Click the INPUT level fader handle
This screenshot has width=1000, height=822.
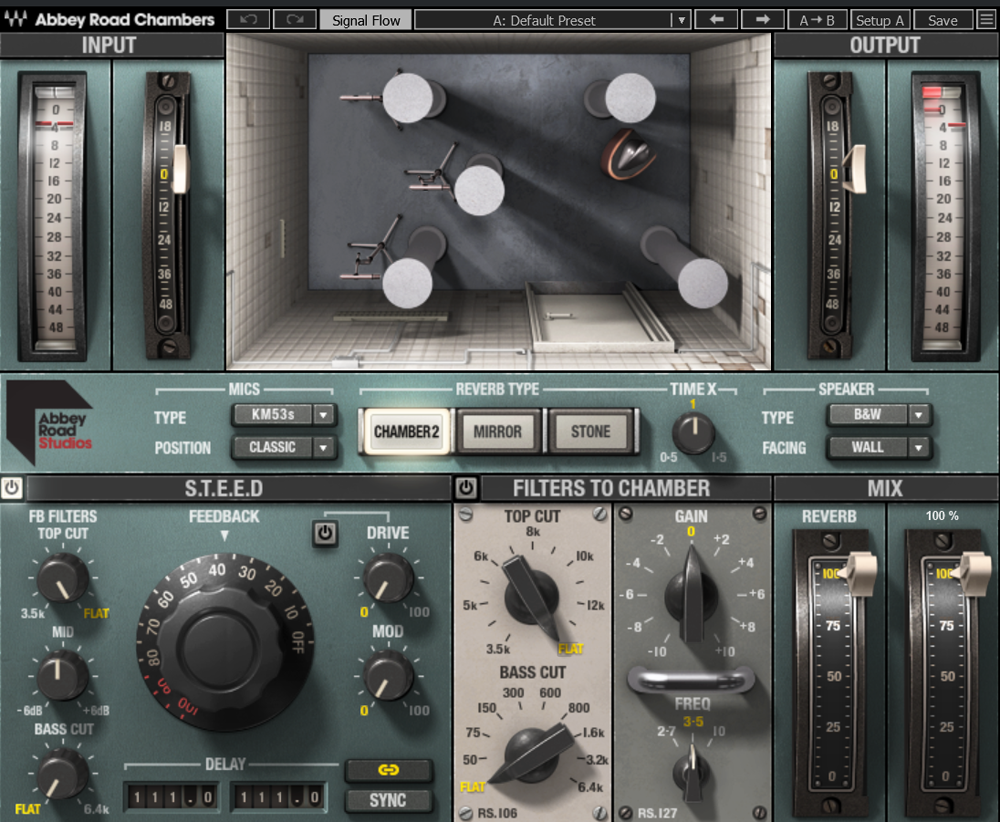(180, 170)
